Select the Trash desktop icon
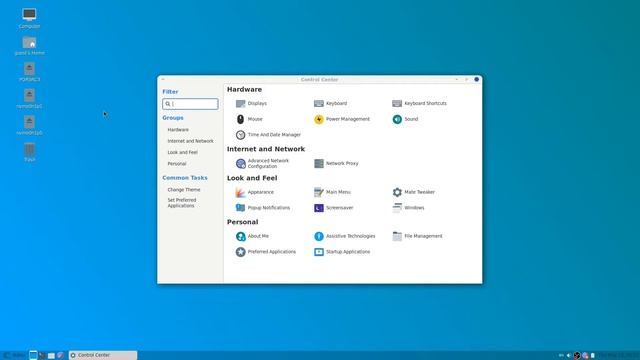Image resolution: width=640 pixels, height=360 pixels. (29, 153)
